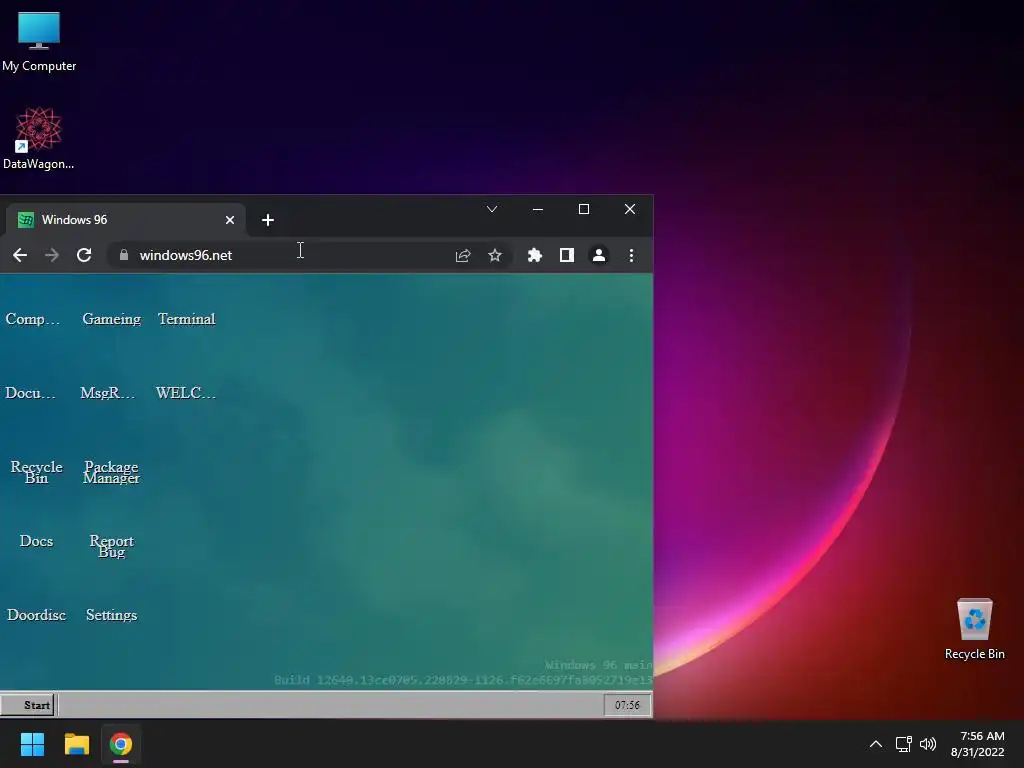Screen dimensions: 1024x768
Task: Launch the Doordisc shortcut
Action: coord(37,615)
